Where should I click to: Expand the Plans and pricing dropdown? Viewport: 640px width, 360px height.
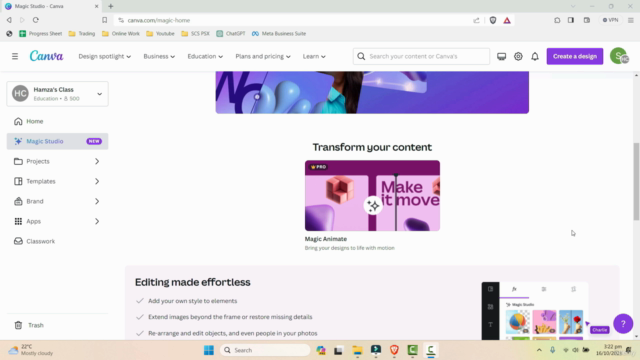tap(263, 56)
